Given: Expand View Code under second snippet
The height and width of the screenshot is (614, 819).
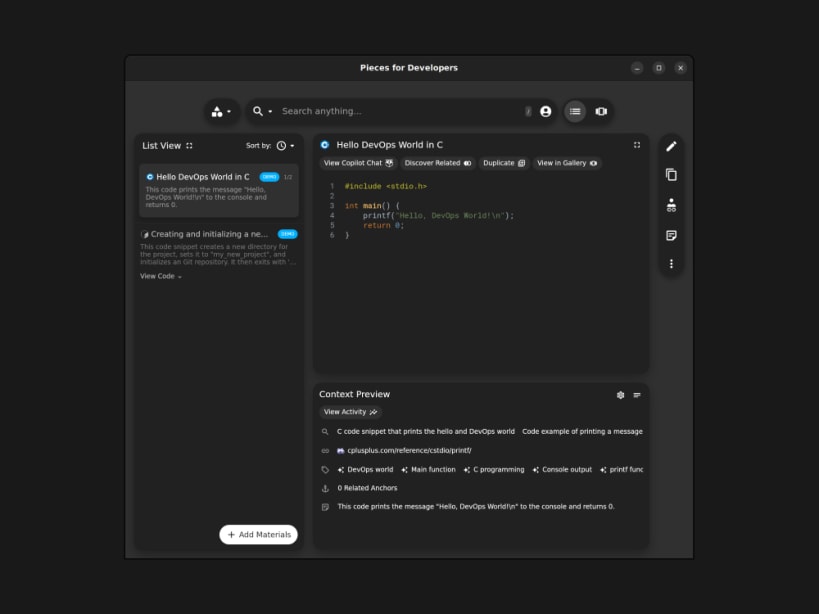Looking at the screenshot, I should click(x=161, y=276).
